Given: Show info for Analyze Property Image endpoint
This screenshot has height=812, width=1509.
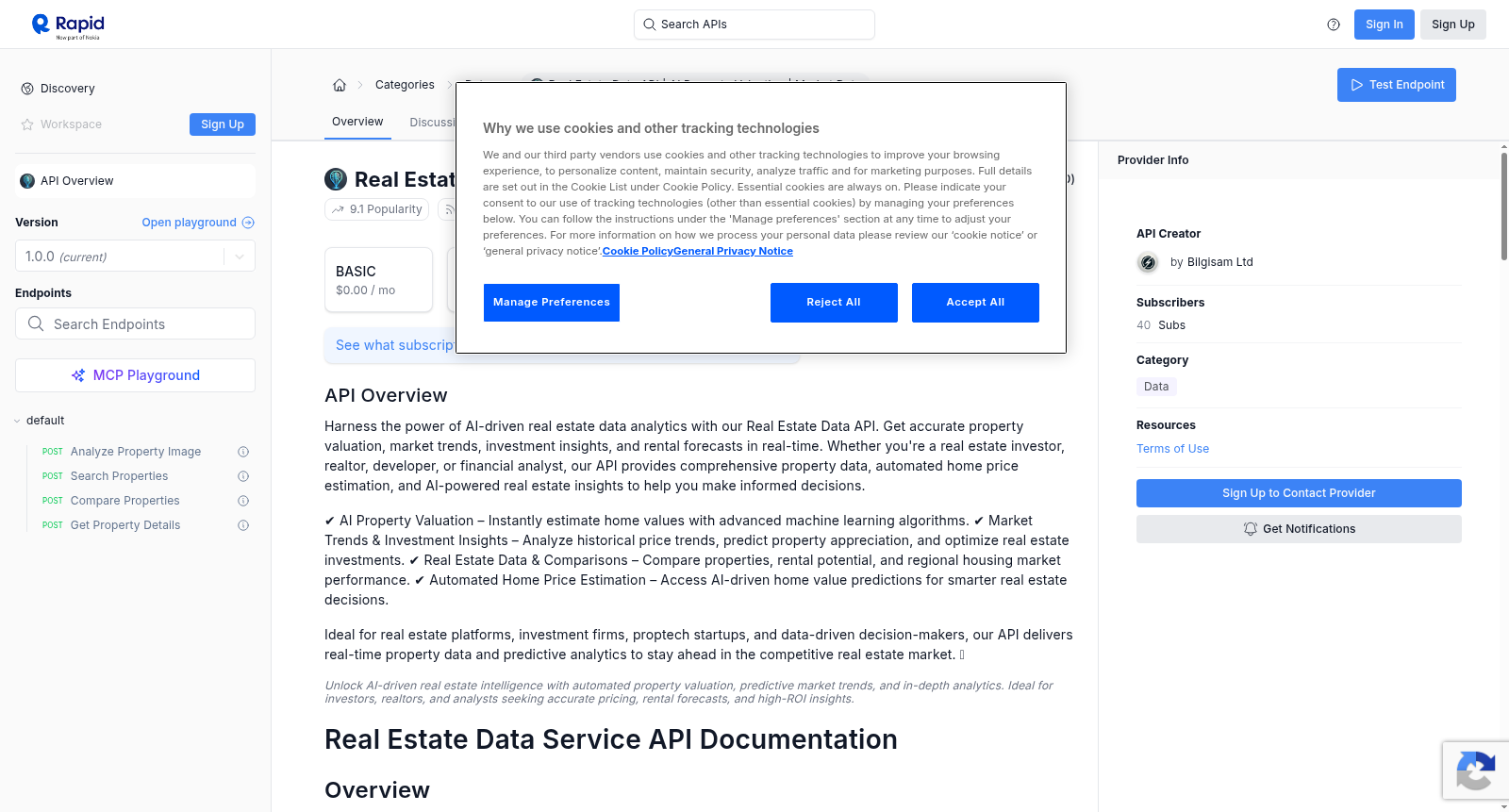Looking at the screenshot, I should (x=243, y=452).
